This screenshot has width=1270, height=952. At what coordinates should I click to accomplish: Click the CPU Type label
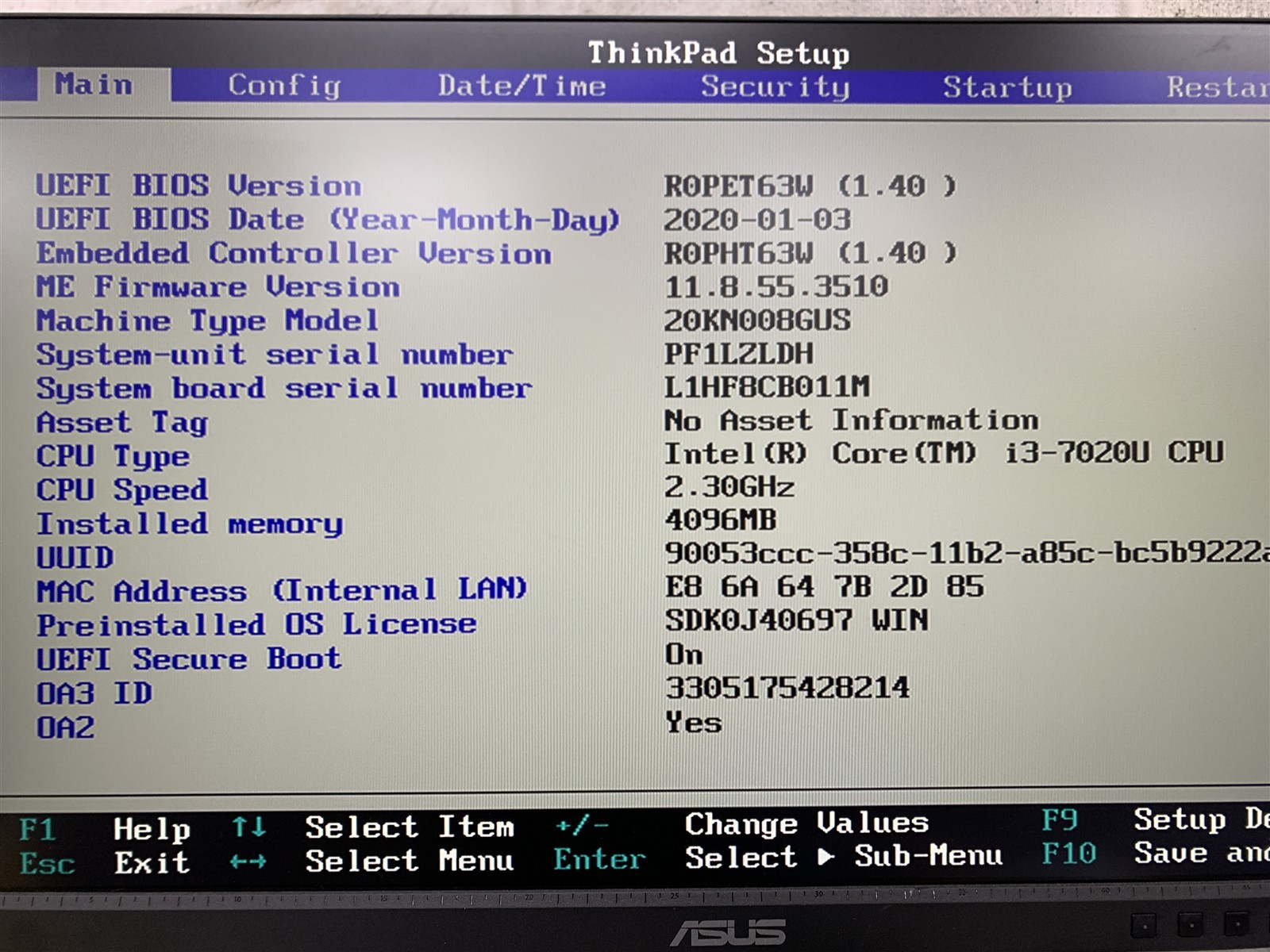pyautogui.click(x=113, y=457)
